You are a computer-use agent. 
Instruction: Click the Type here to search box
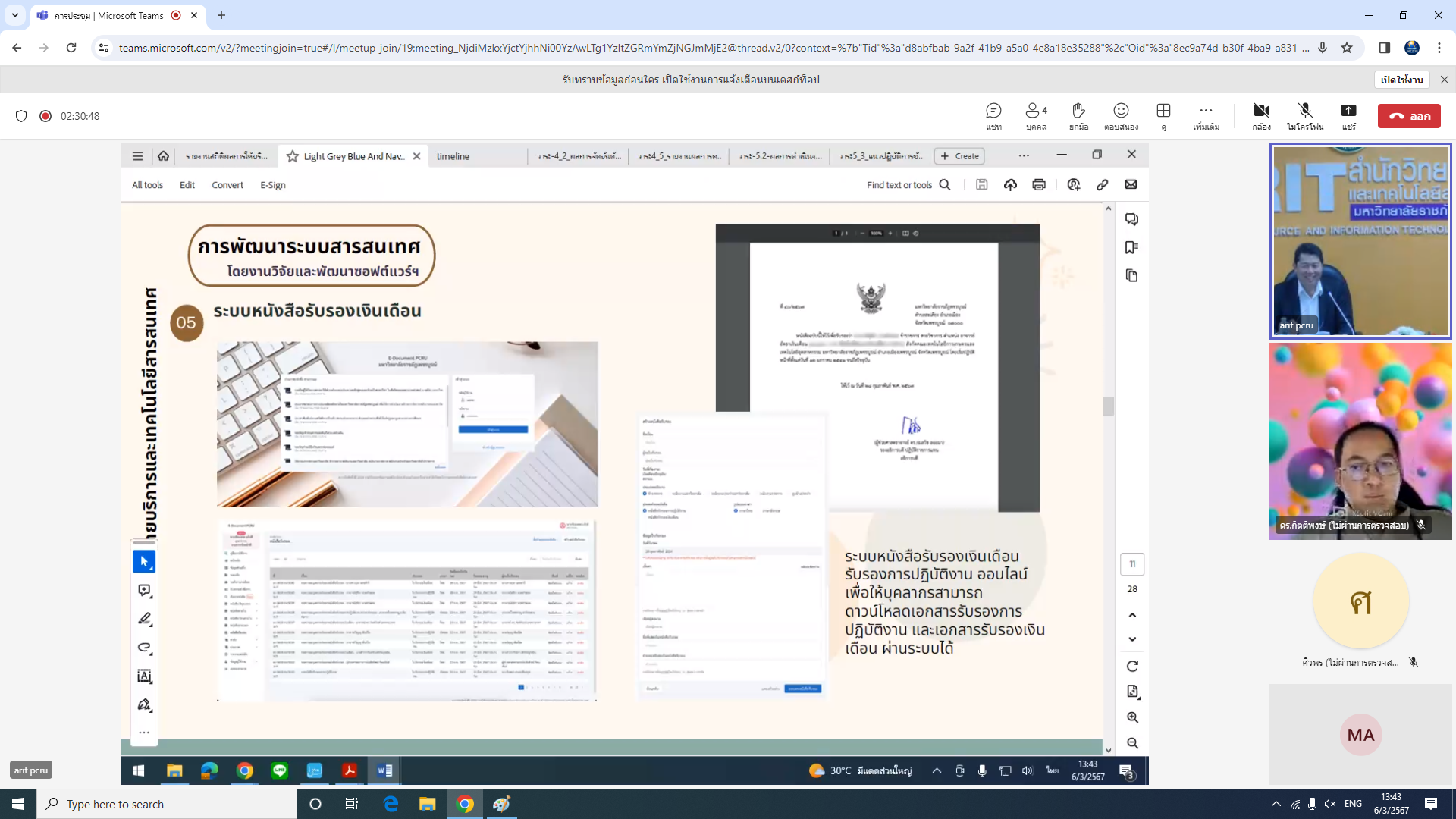point(167,804)
